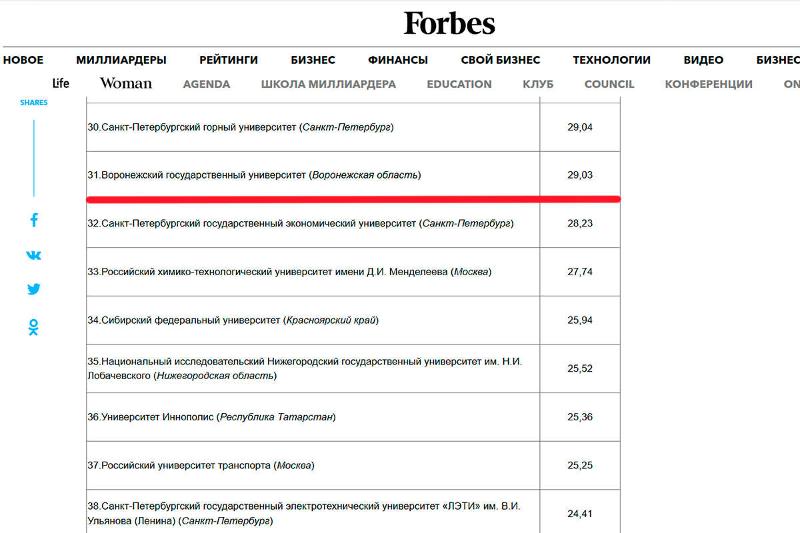Go to Рейтинги section

tap(228, 60)
